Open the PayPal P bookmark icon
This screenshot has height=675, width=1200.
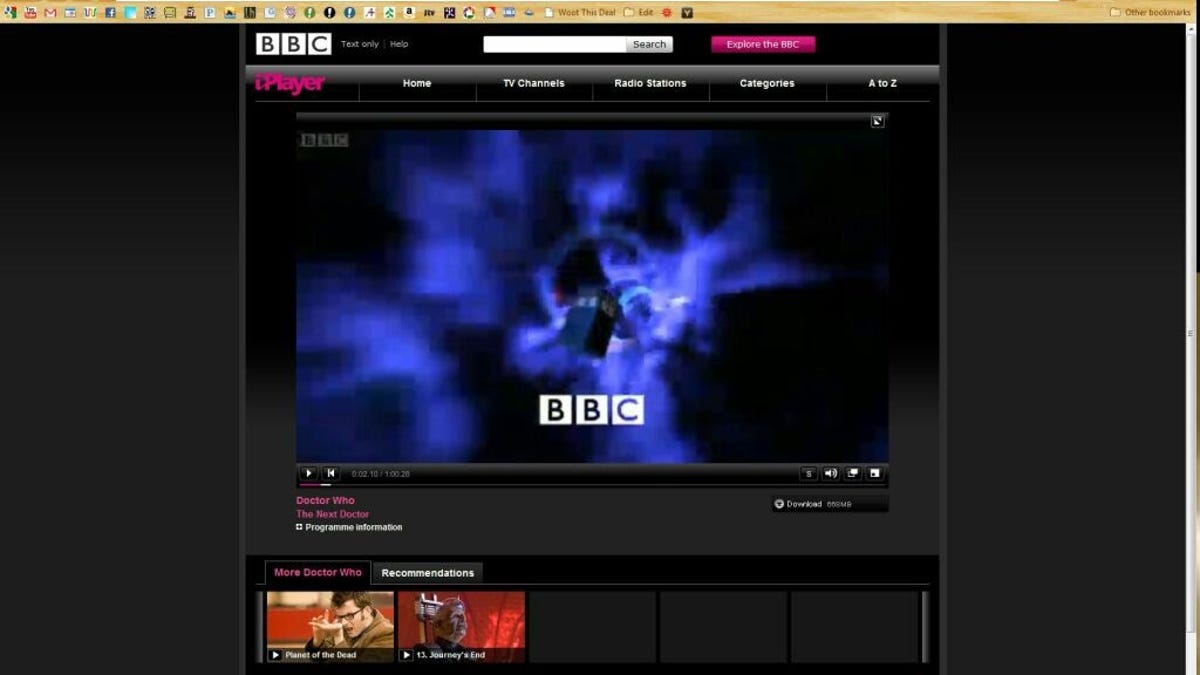210,12
